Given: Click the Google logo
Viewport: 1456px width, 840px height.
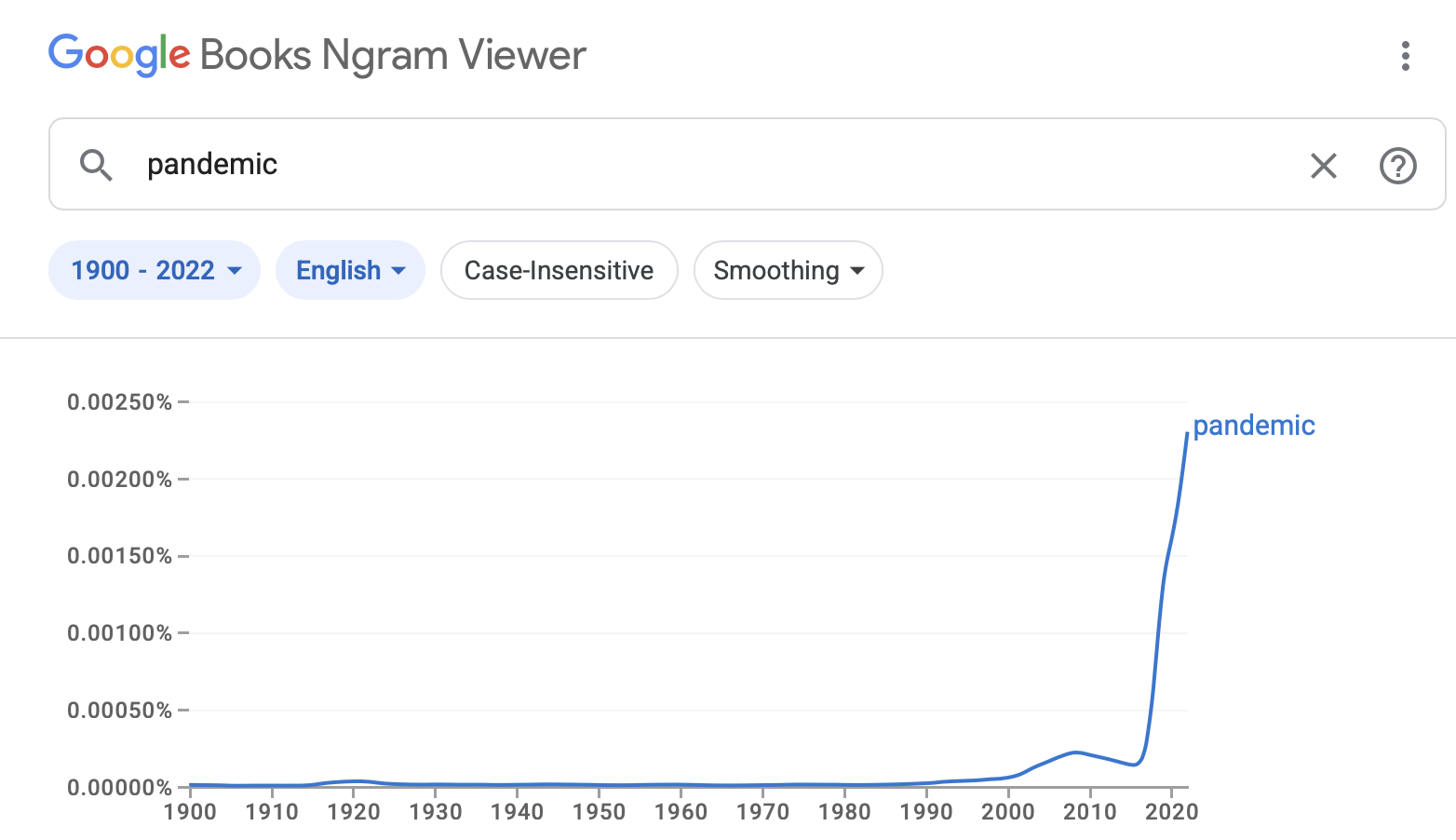Looking at the screenshot, I should 119,55.
